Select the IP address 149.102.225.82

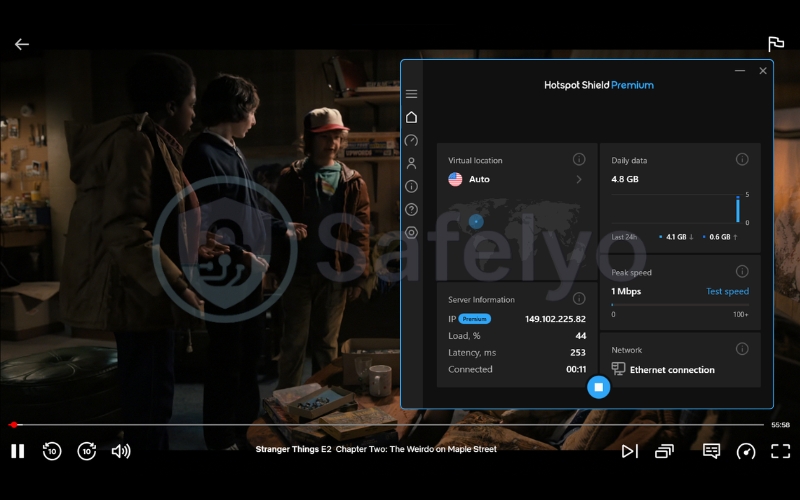pos(555,319)
